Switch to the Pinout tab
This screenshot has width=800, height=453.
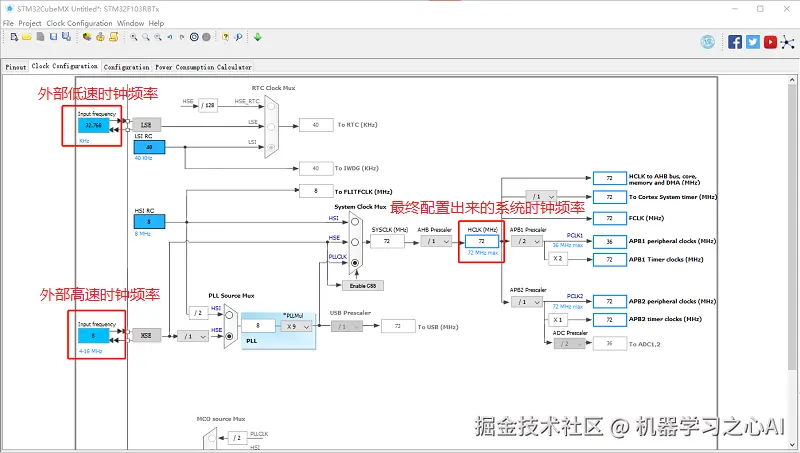click(x=15, y=67)
